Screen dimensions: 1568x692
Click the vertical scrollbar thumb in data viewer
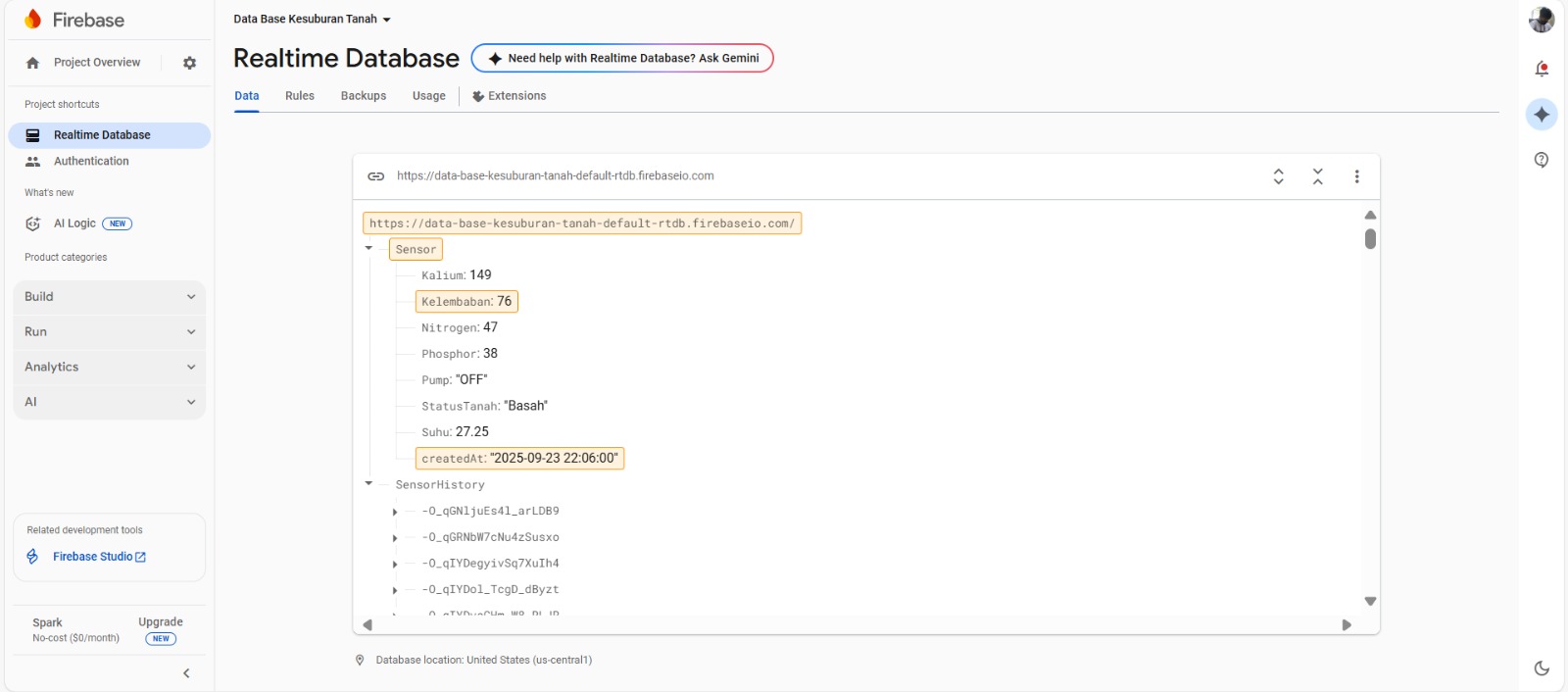(1370, 239)
